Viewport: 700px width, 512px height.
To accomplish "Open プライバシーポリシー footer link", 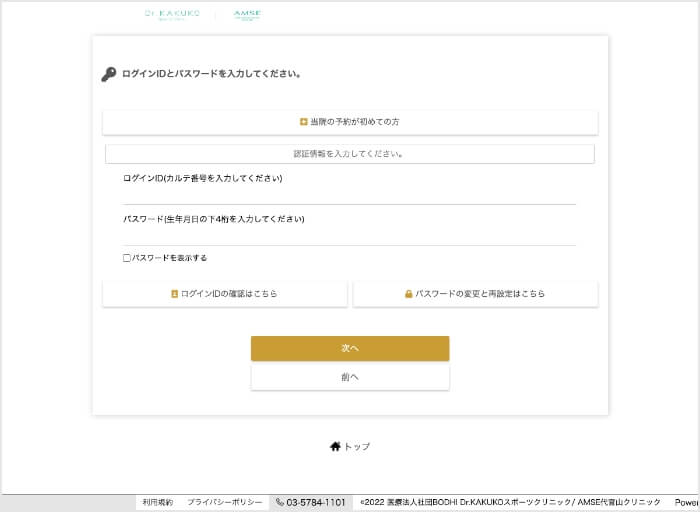I will tap(225, 502).
